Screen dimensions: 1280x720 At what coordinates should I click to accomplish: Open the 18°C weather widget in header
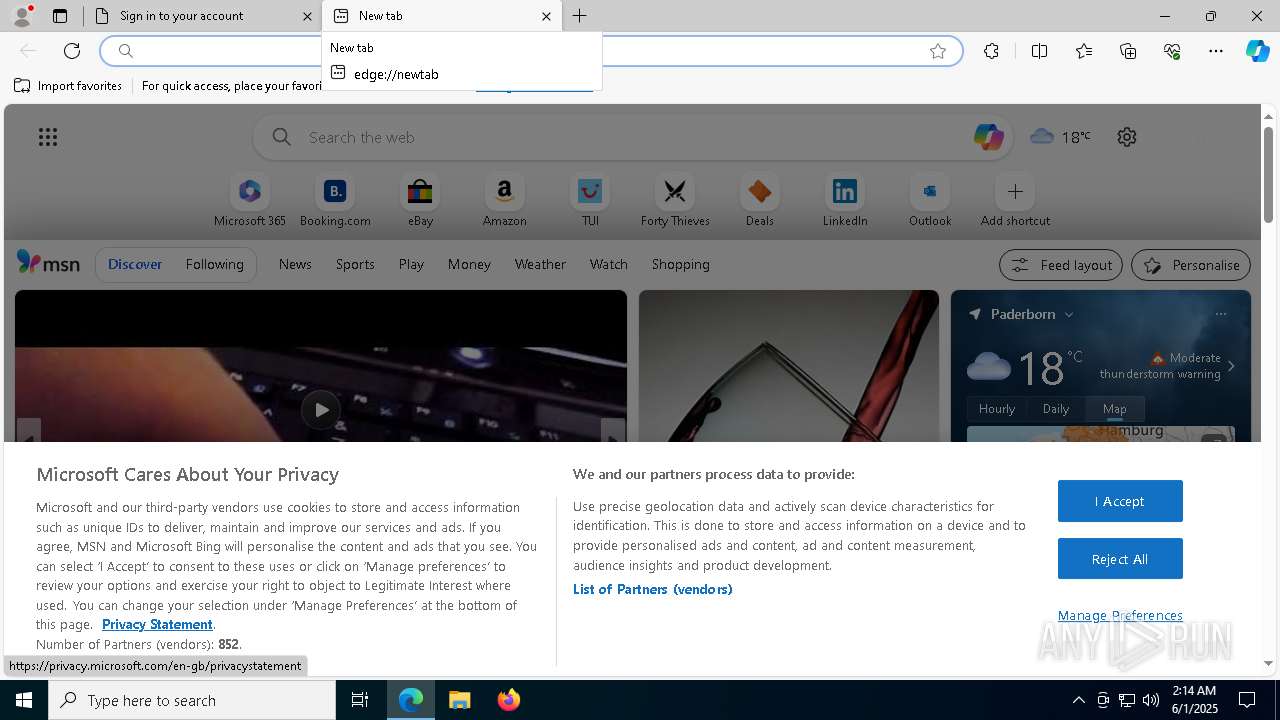tap(1061, 137)
